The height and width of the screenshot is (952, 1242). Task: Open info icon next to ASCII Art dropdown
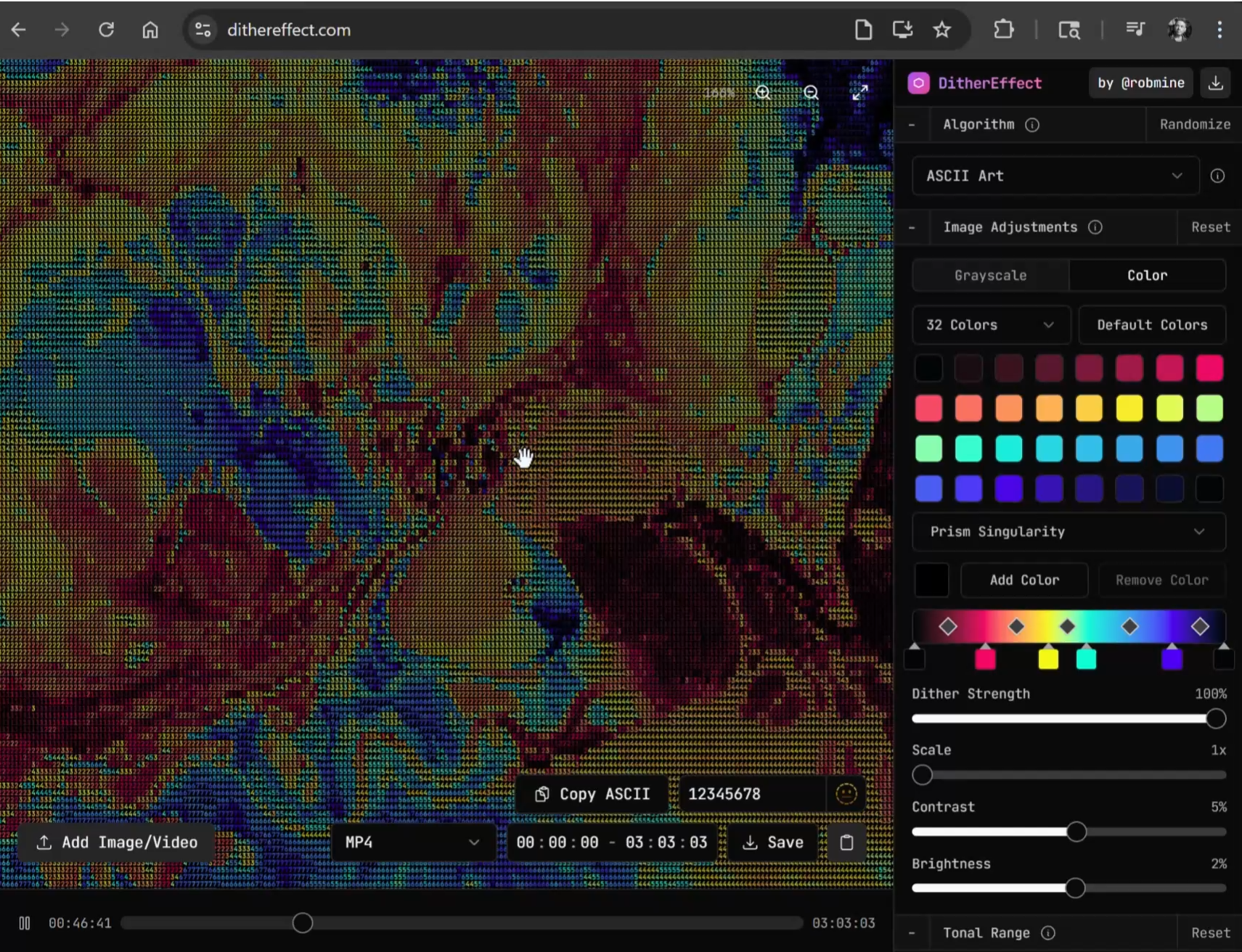tap(1217, 176)
